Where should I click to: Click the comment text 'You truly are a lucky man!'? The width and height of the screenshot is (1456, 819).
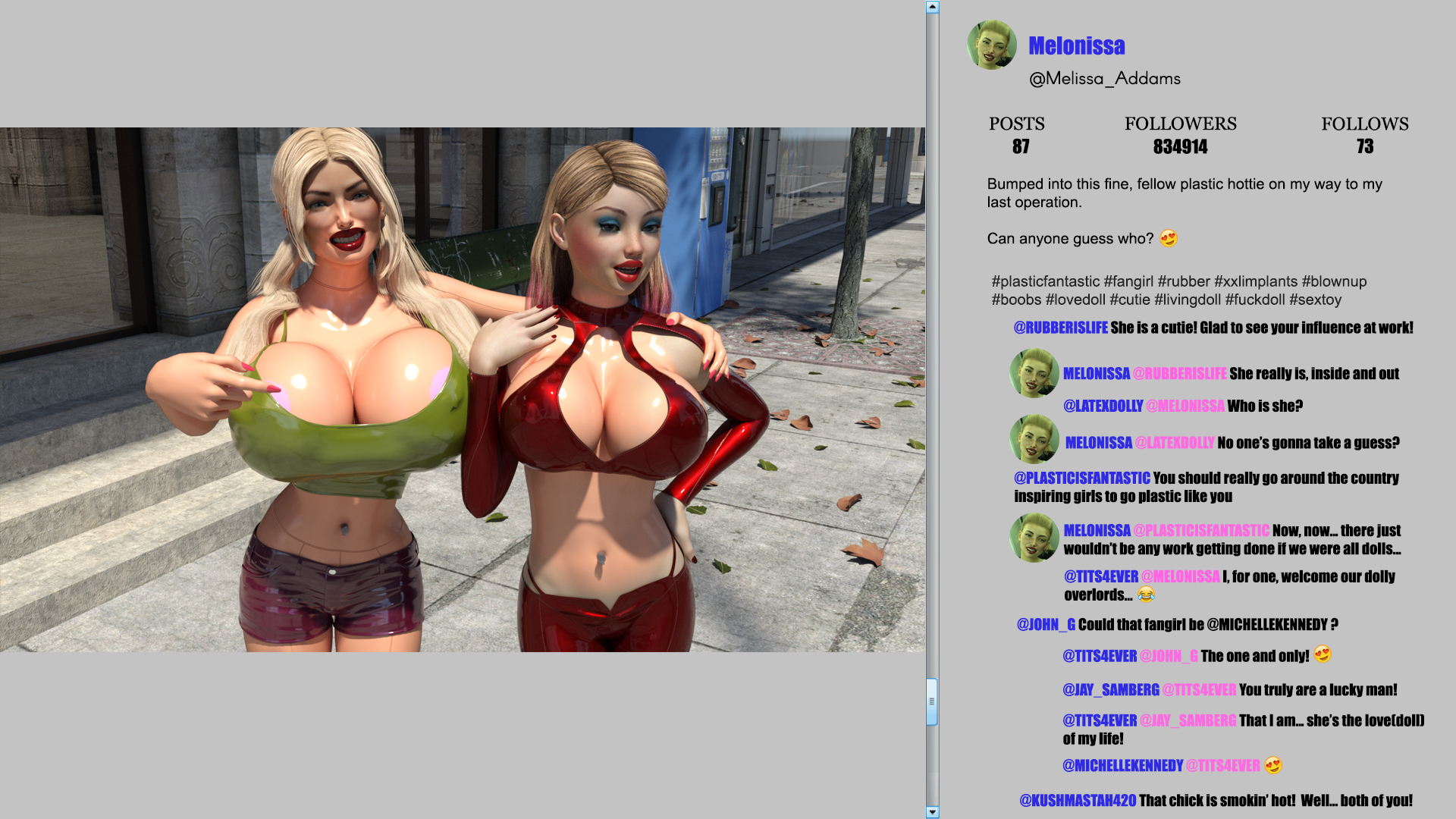pyautogui.click(x=1318, y=689)
